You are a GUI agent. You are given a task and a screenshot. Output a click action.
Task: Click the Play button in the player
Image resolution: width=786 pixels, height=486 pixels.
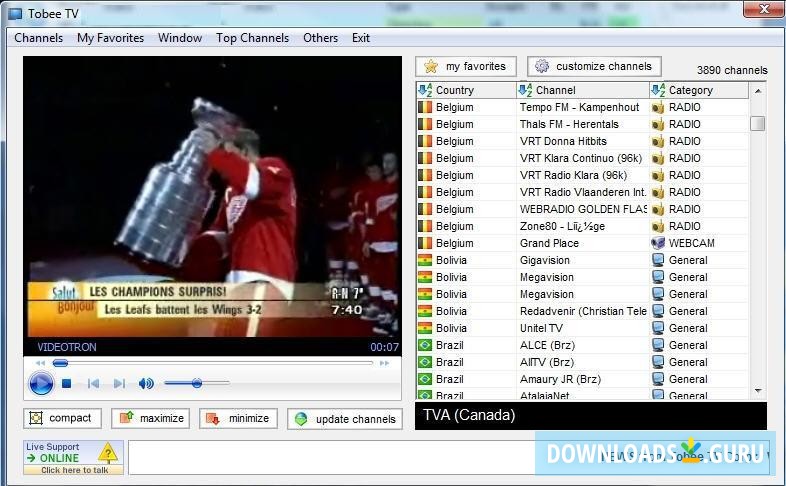(41, 384)
